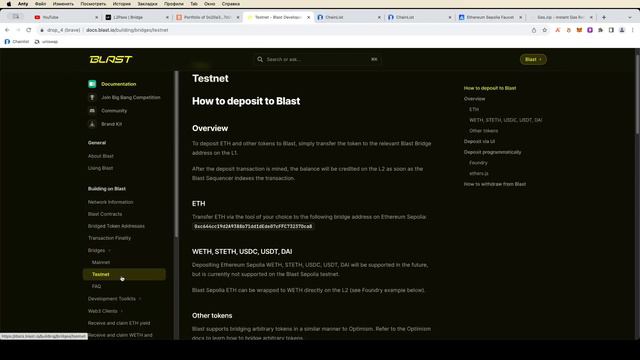Switch to the Portfolio tab
This screenshot has width=640, height=360.
coord(207,17)
